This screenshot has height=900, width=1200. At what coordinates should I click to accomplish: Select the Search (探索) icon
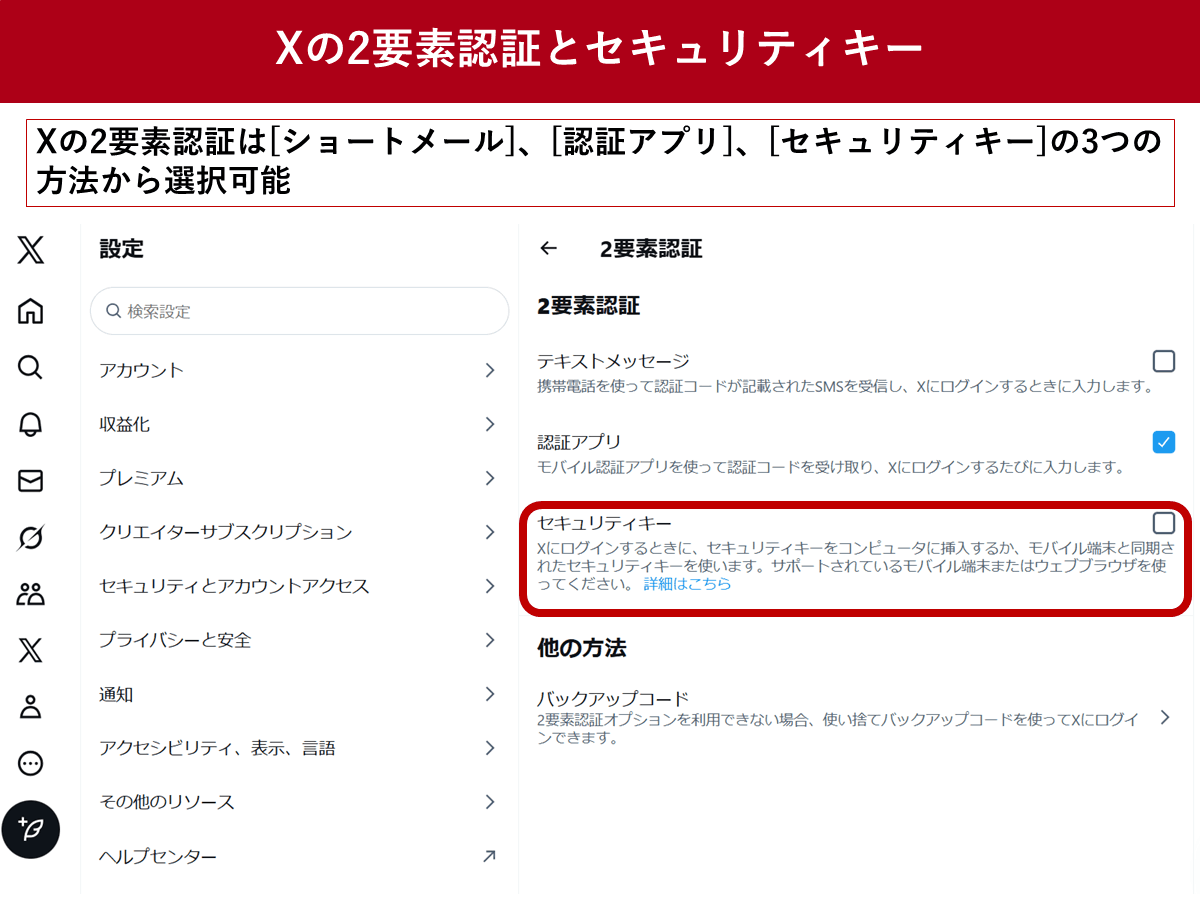point(30,368)
